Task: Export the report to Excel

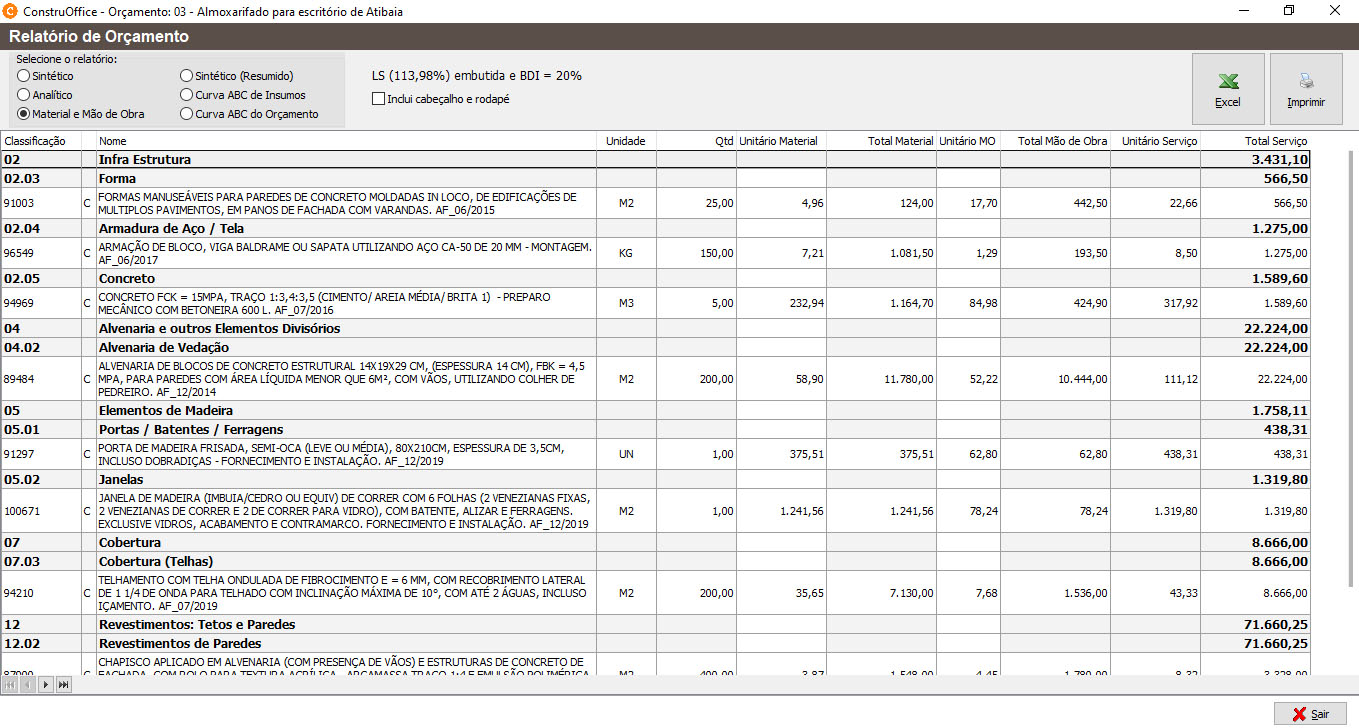Action: (1228, 89)
